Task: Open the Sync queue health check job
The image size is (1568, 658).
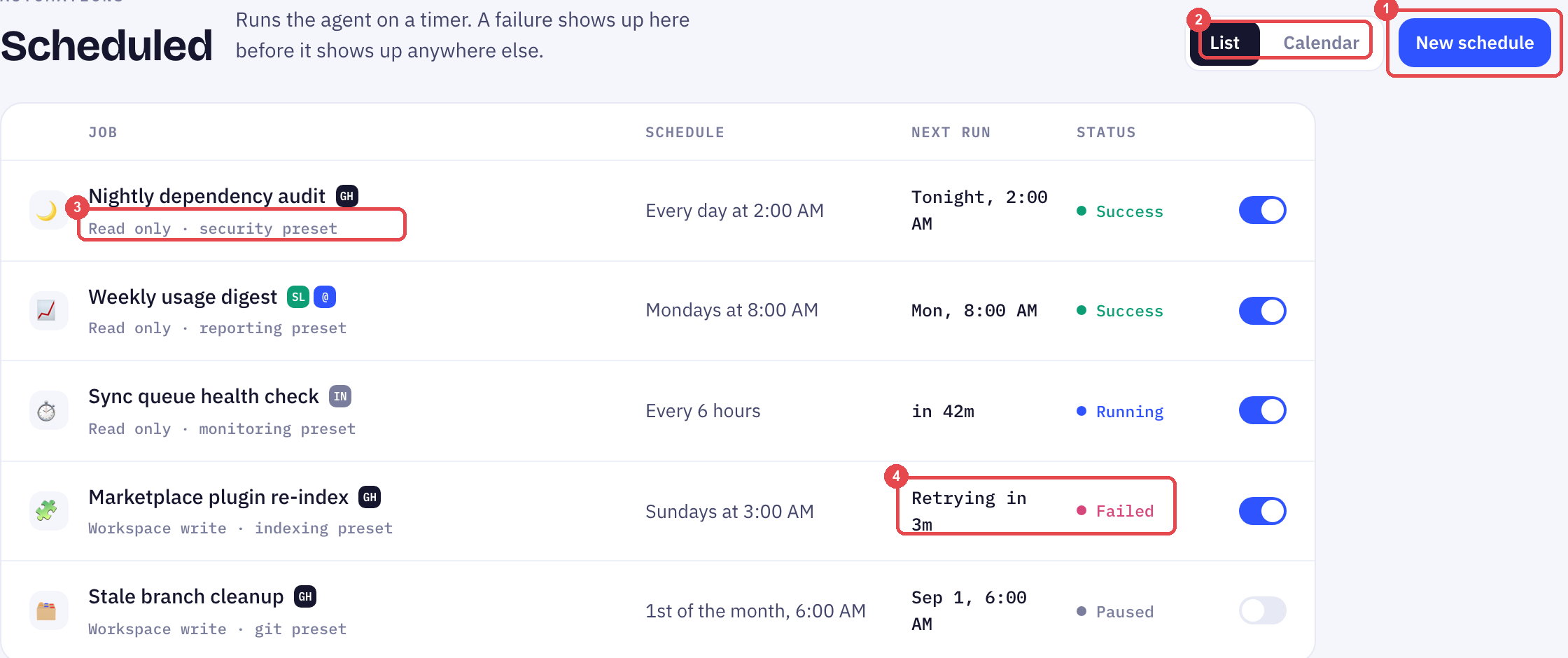Action: [203, 396]
